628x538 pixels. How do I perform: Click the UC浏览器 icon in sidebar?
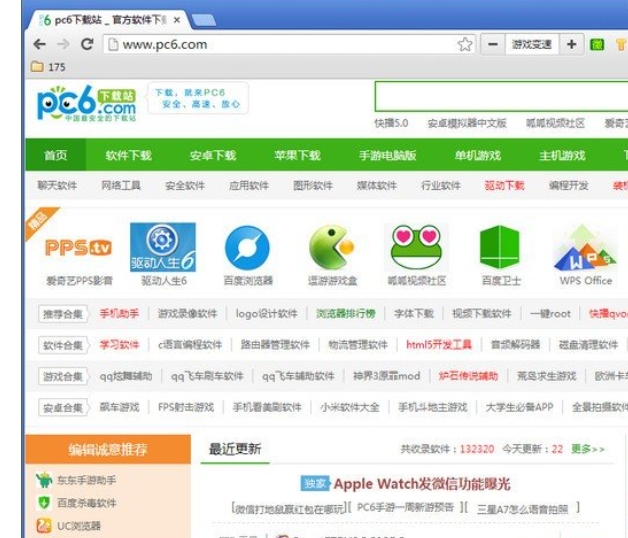[x=44, y=526]
